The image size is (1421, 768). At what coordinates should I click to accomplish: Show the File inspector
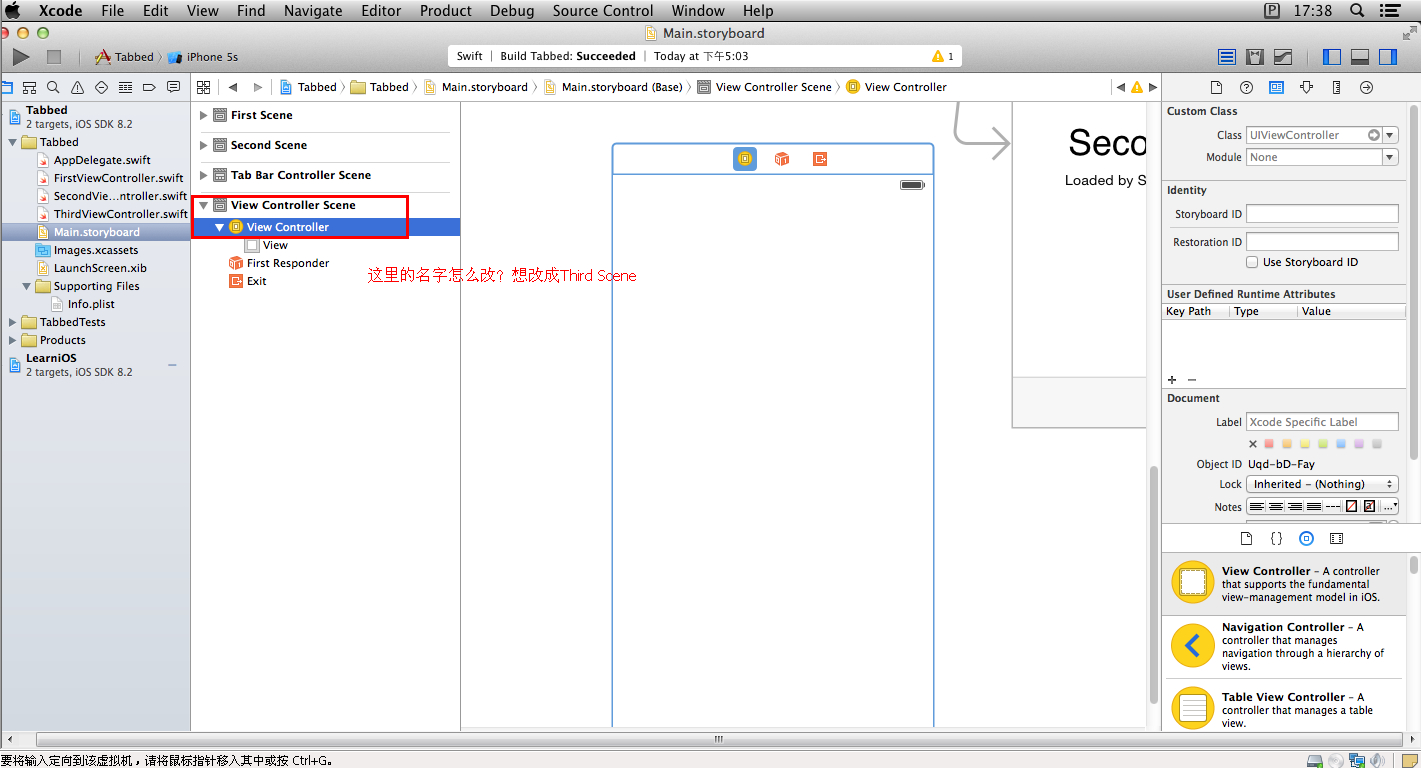[1217, 87]
